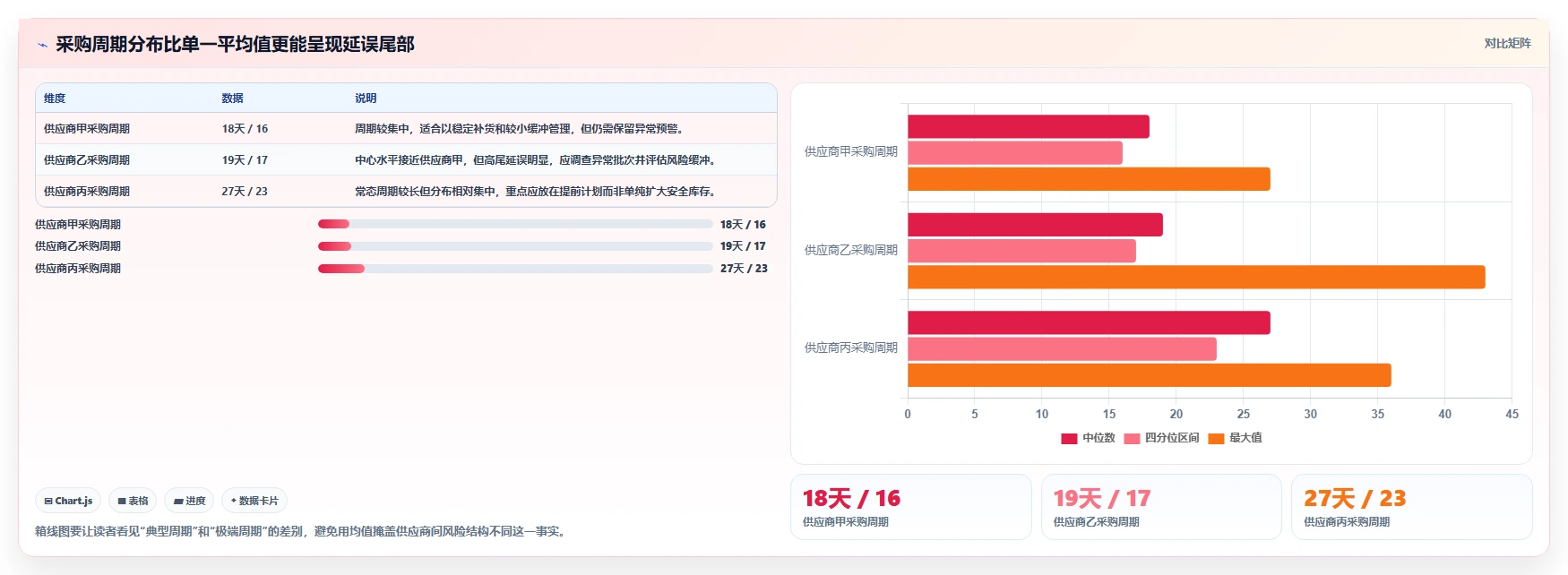1568x575 pixels.
Task: Toggle the 最大值 legend swatch
Action: 1216,438
